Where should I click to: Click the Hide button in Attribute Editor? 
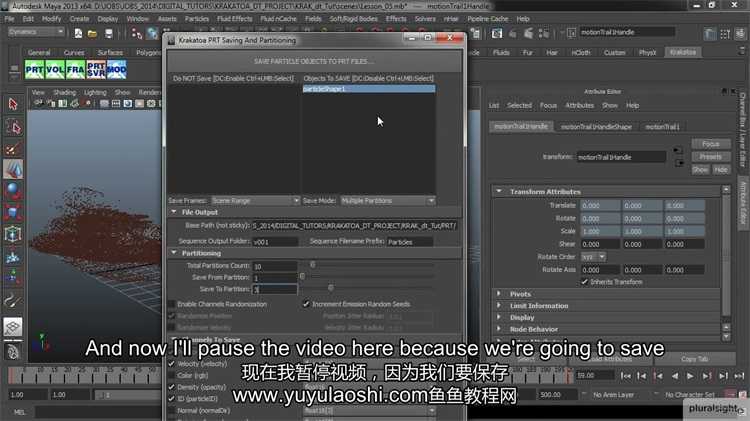pyautogui.click(x=721, y=170)
